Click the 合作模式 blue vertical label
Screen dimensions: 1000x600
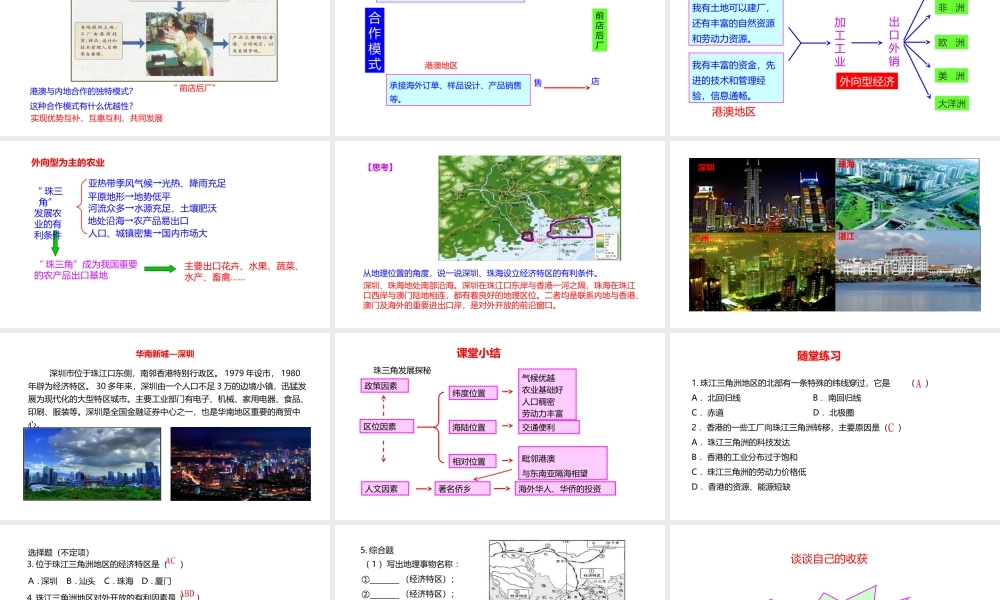pyautogui.click(x=374, y=40)
